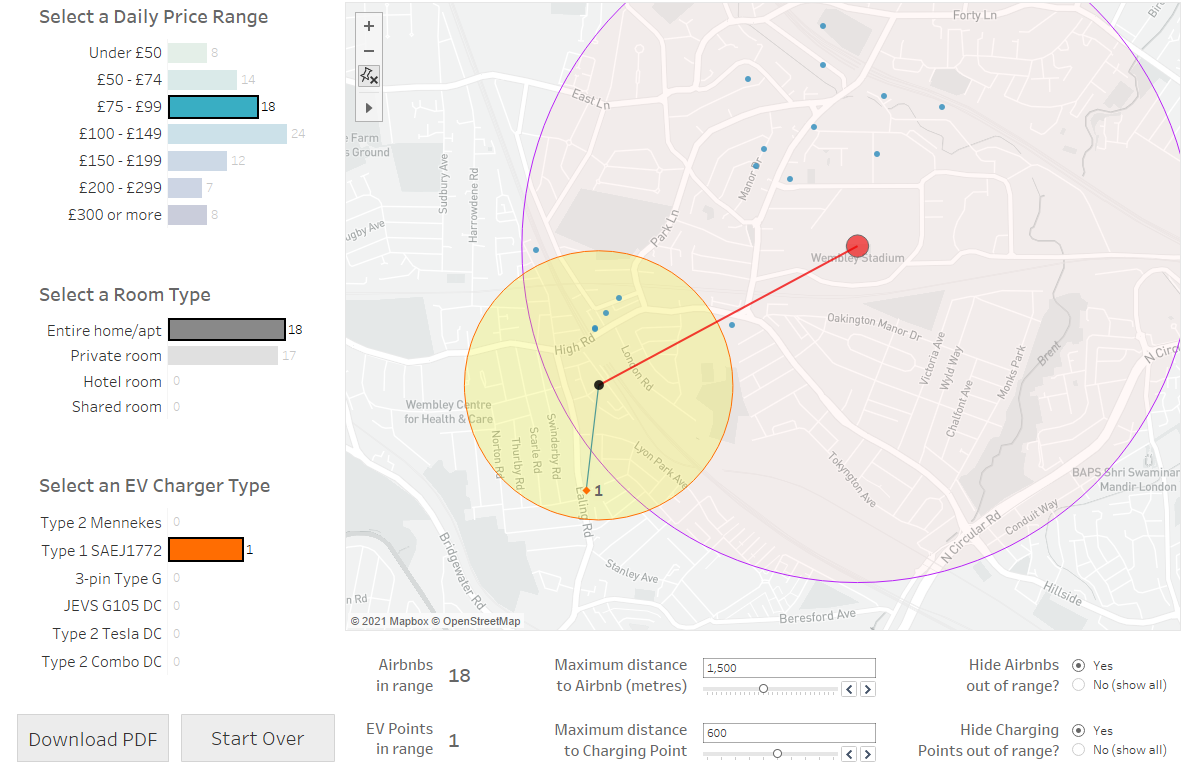Viewport: 1183px width, 779px height.
Task: Click the charging point distance input field
Action: point(789,733)
